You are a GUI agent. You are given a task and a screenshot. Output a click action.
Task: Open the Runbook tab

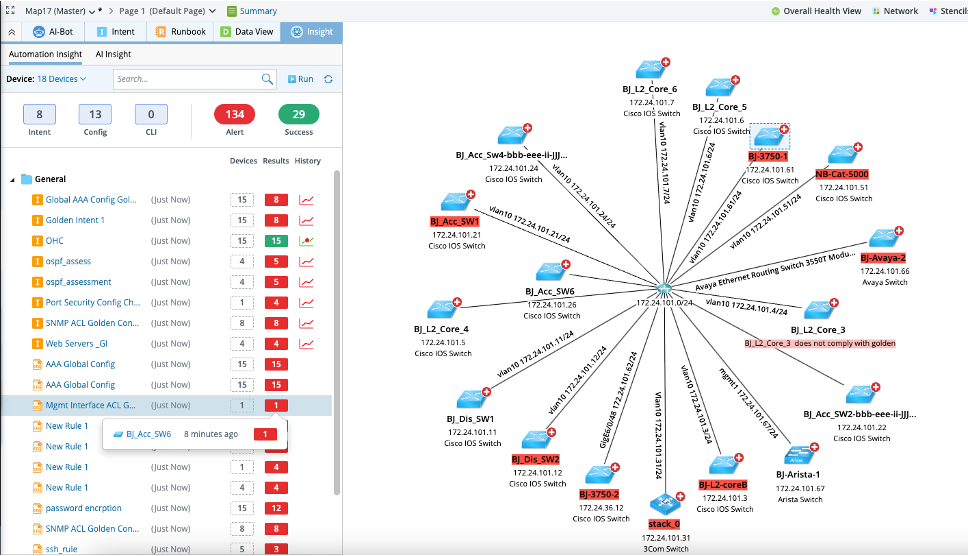[x=180, y=32]
